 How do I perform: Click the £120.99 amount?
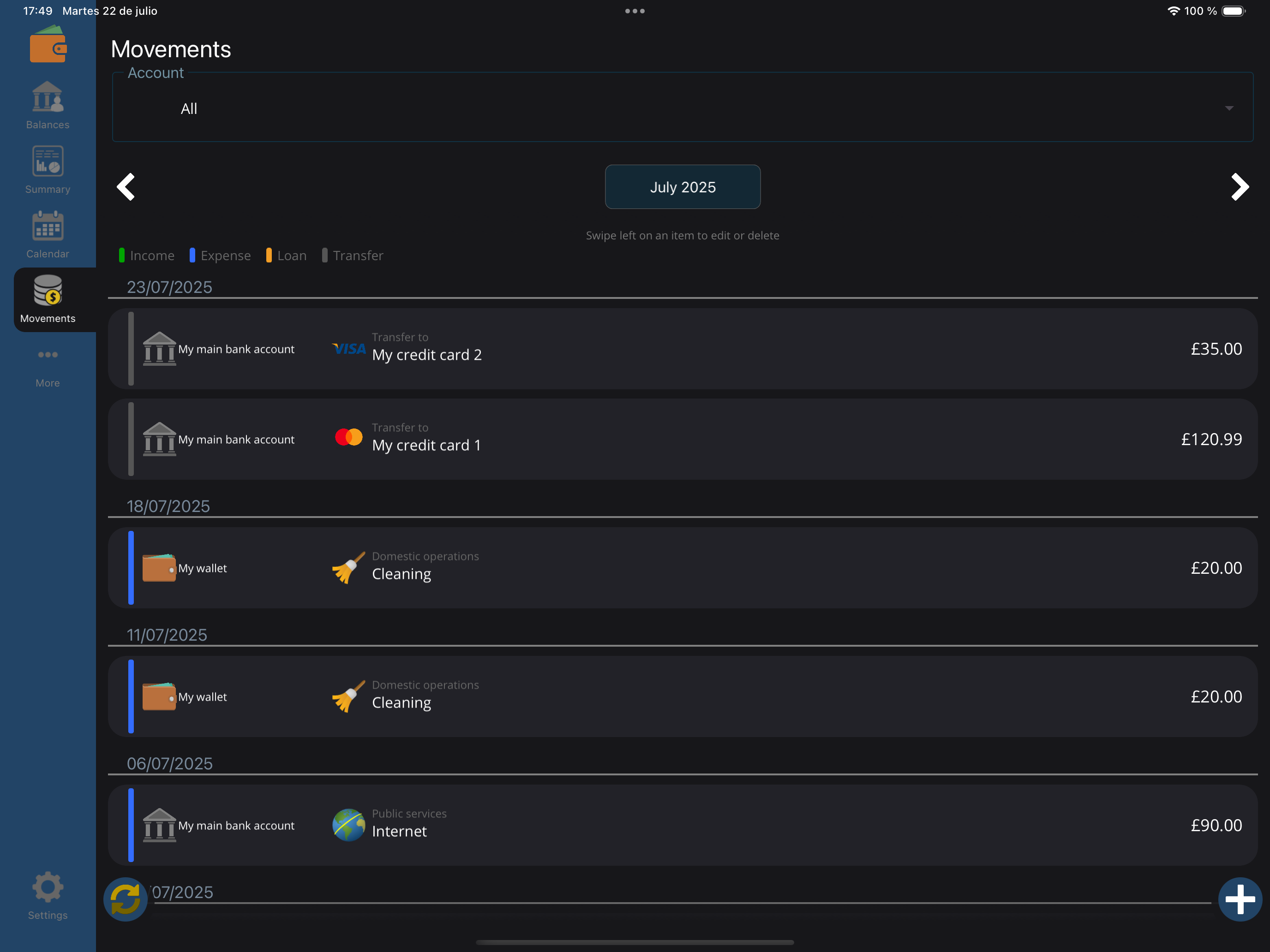(x=1211, y=439)
